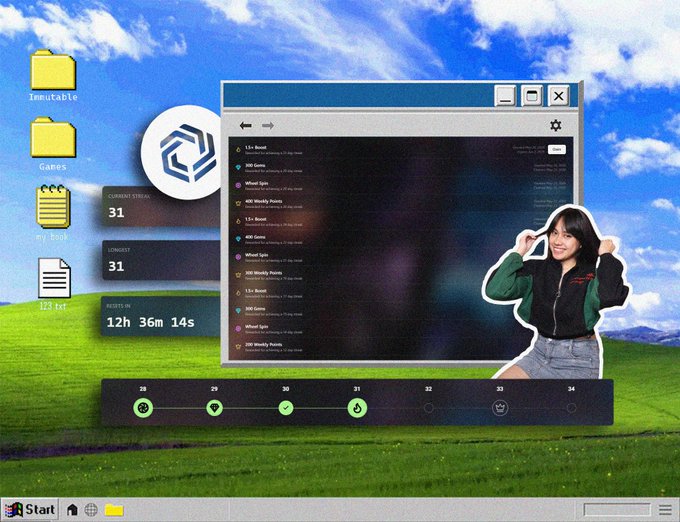Click the gem icon beside 400 Gems

[x=238, y=239]
